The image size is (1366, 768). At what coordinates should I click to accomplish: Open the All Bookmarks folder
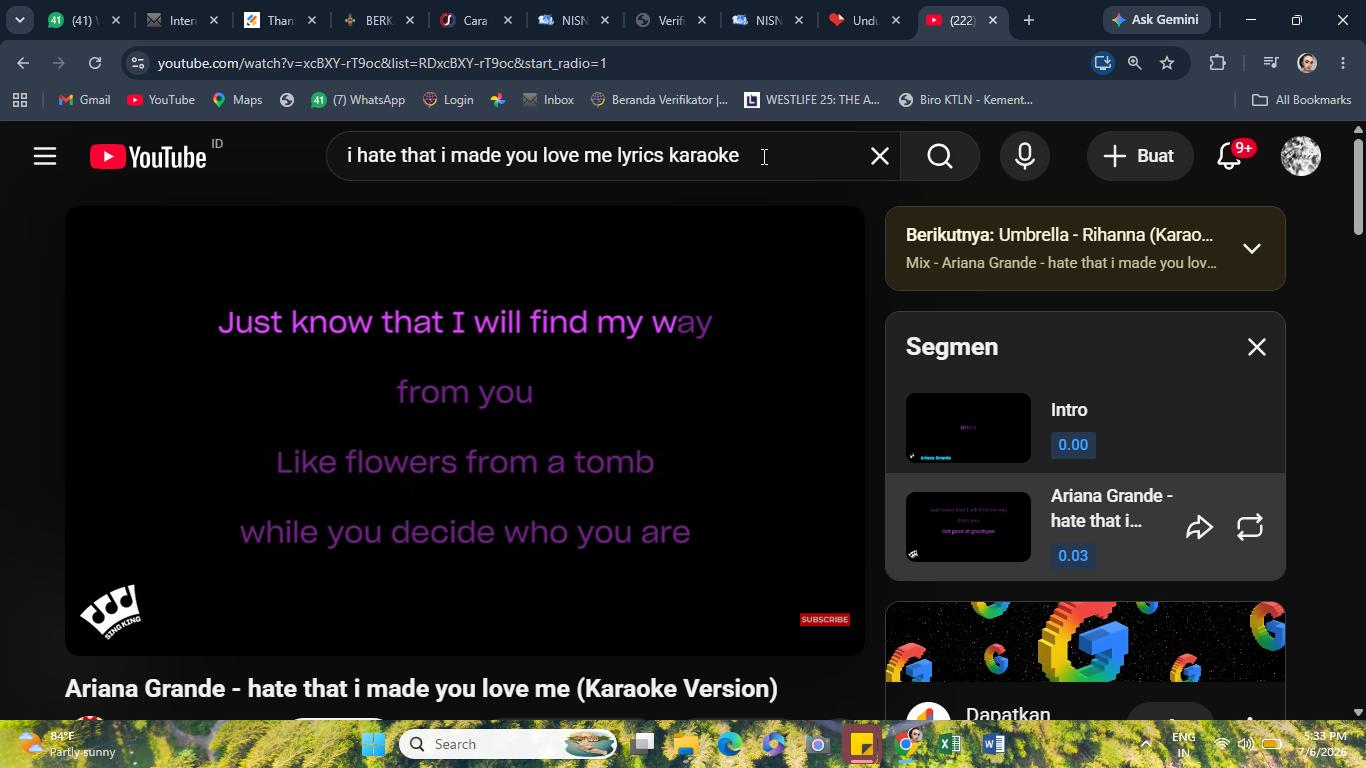point(1302,100)
